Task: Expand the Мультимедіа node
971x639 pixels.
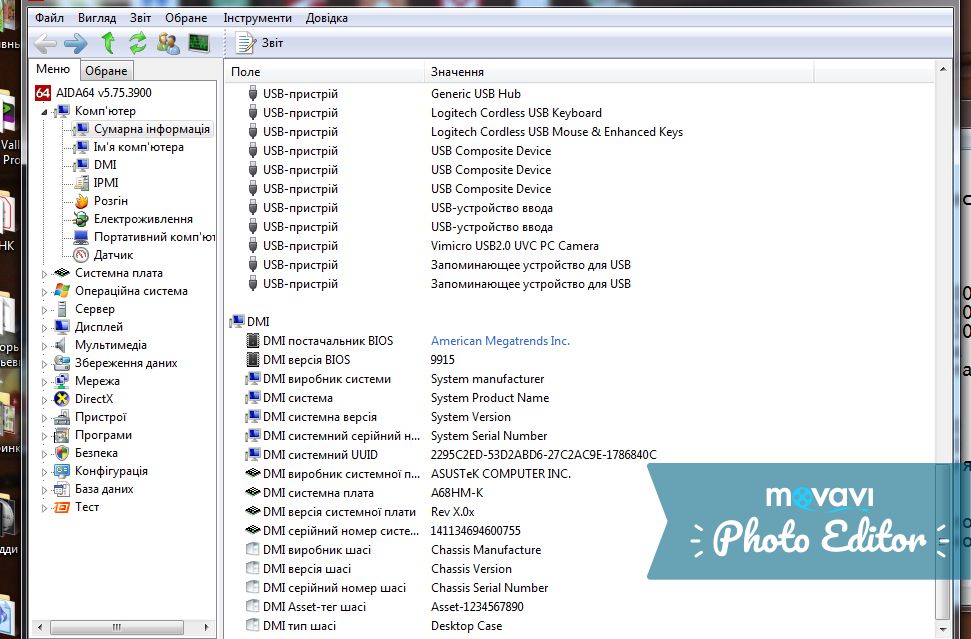Action: (44, 346)
